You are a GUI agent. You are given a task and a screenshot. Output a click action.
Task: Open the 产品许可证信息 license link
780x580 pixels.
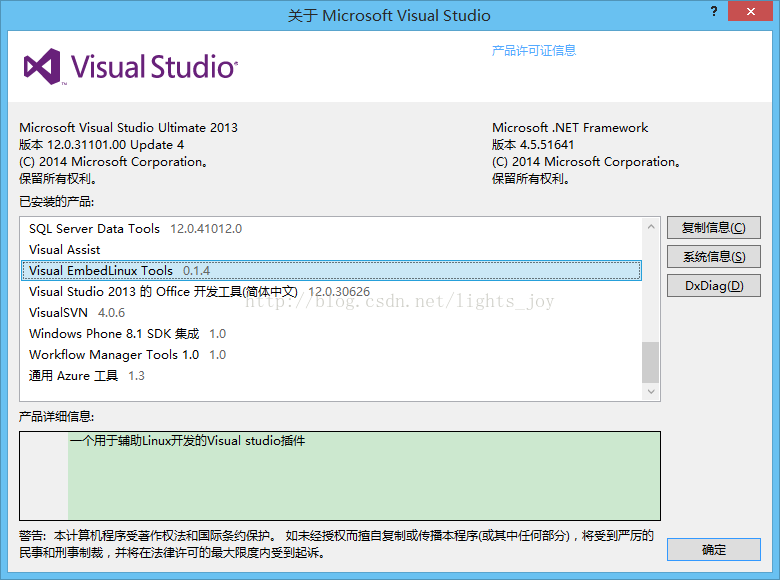534,51
